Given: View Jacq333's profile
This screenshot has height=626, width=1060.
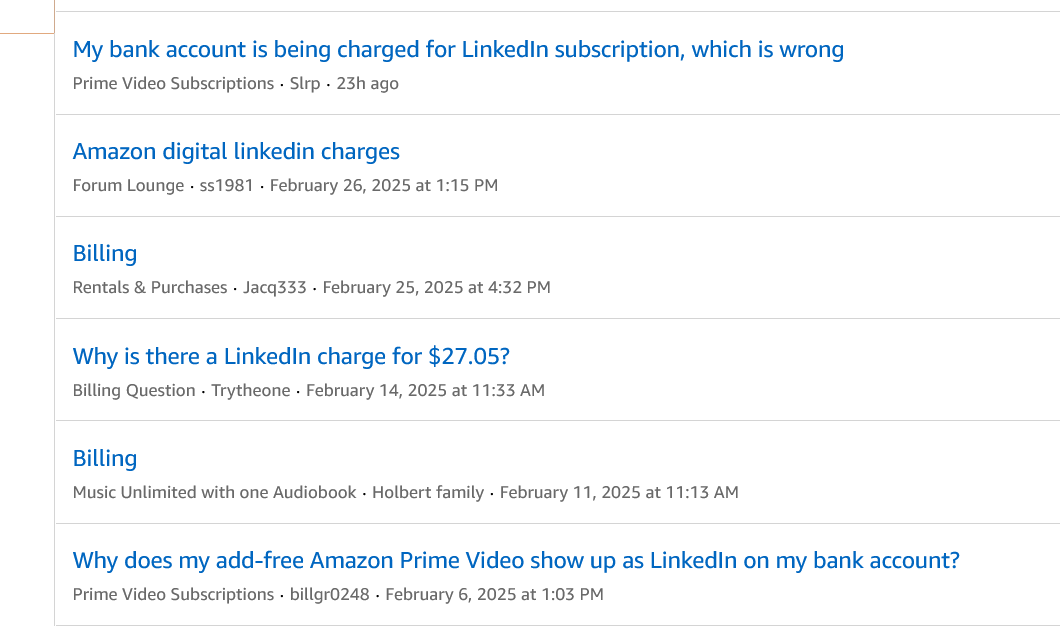Looking at the screenshot, I should tap(275, 287).
